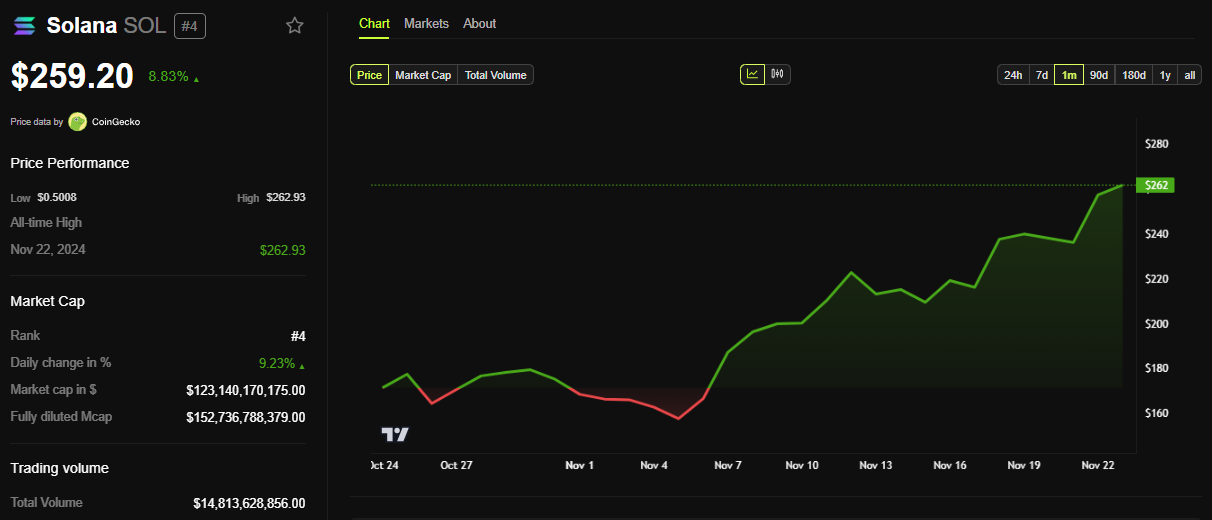1212x520 pixels.
Task: Click the $262 current price label on axis
Action: click(1157, 185)
